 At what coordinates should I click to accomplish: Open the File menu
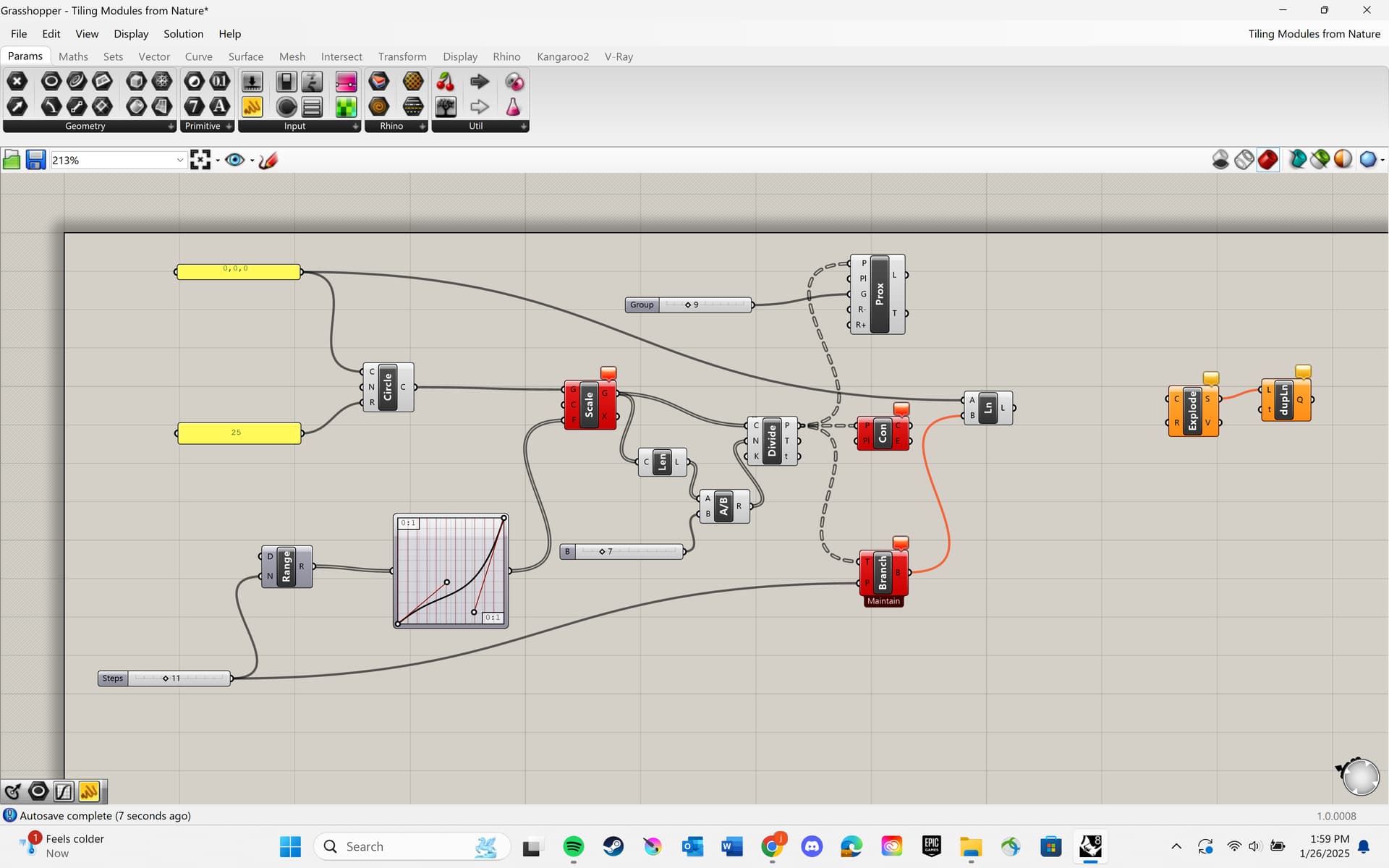(x=19, y=34)
